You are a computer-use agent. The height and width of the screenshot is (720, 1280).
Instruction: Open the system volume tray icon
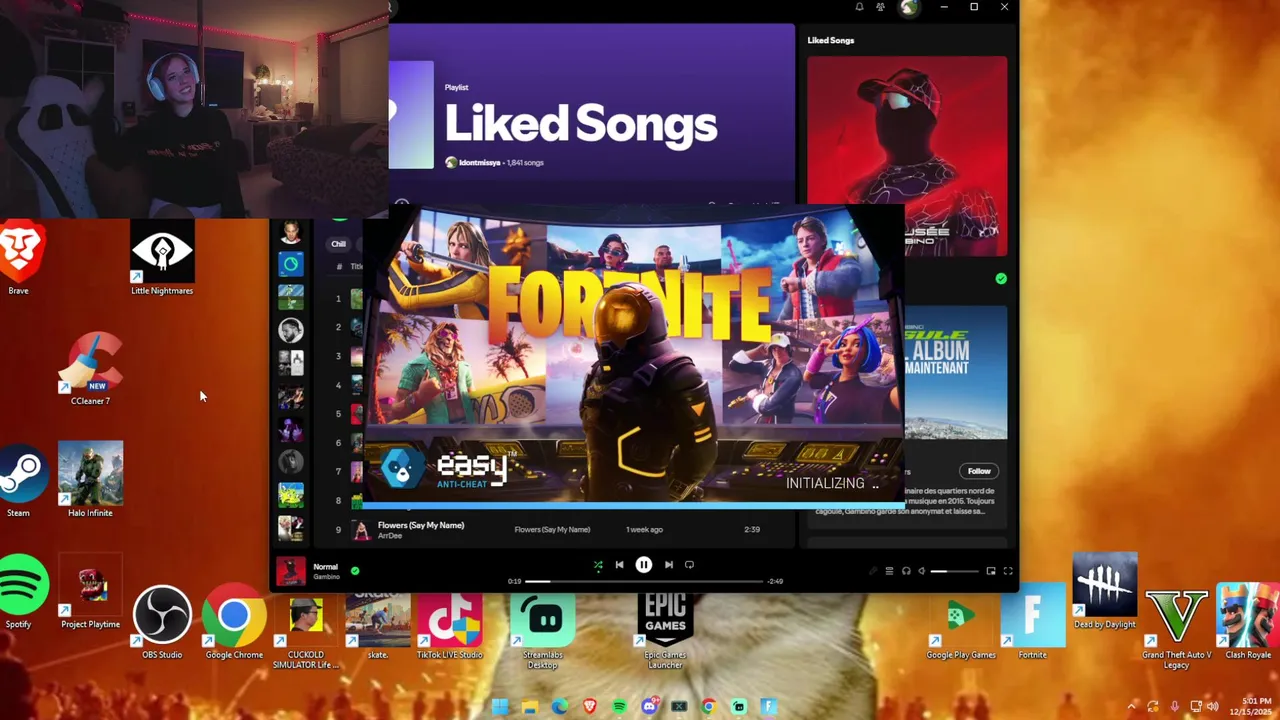[1213, 706]
